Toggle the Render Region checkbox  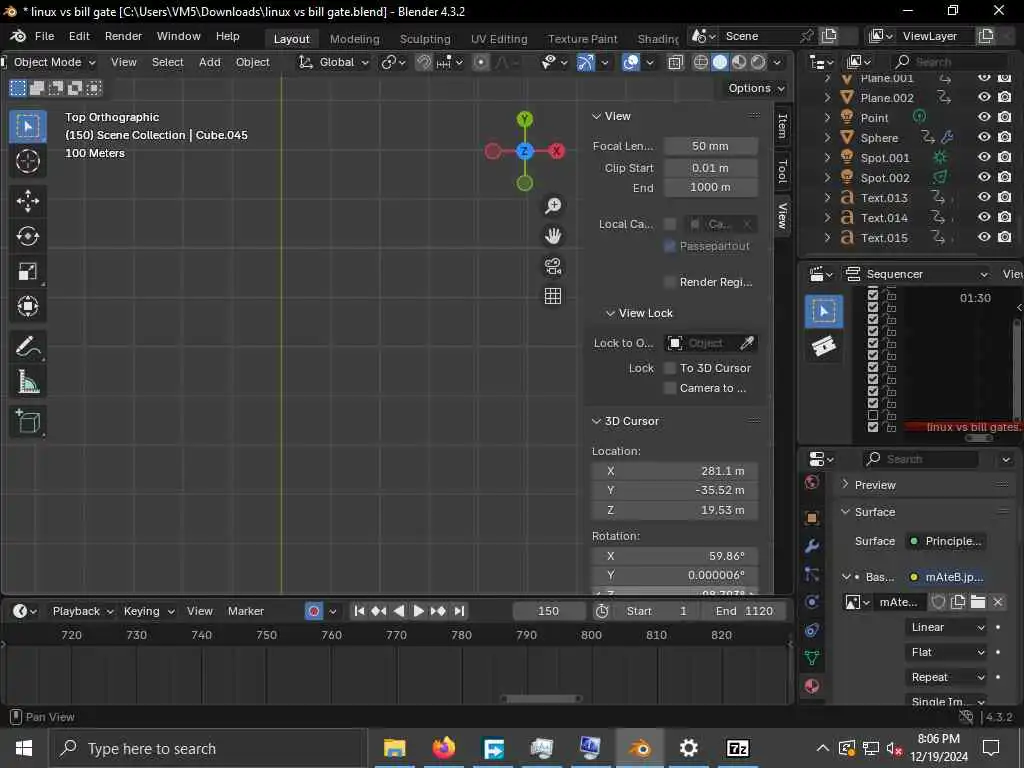tap(670, 282)
